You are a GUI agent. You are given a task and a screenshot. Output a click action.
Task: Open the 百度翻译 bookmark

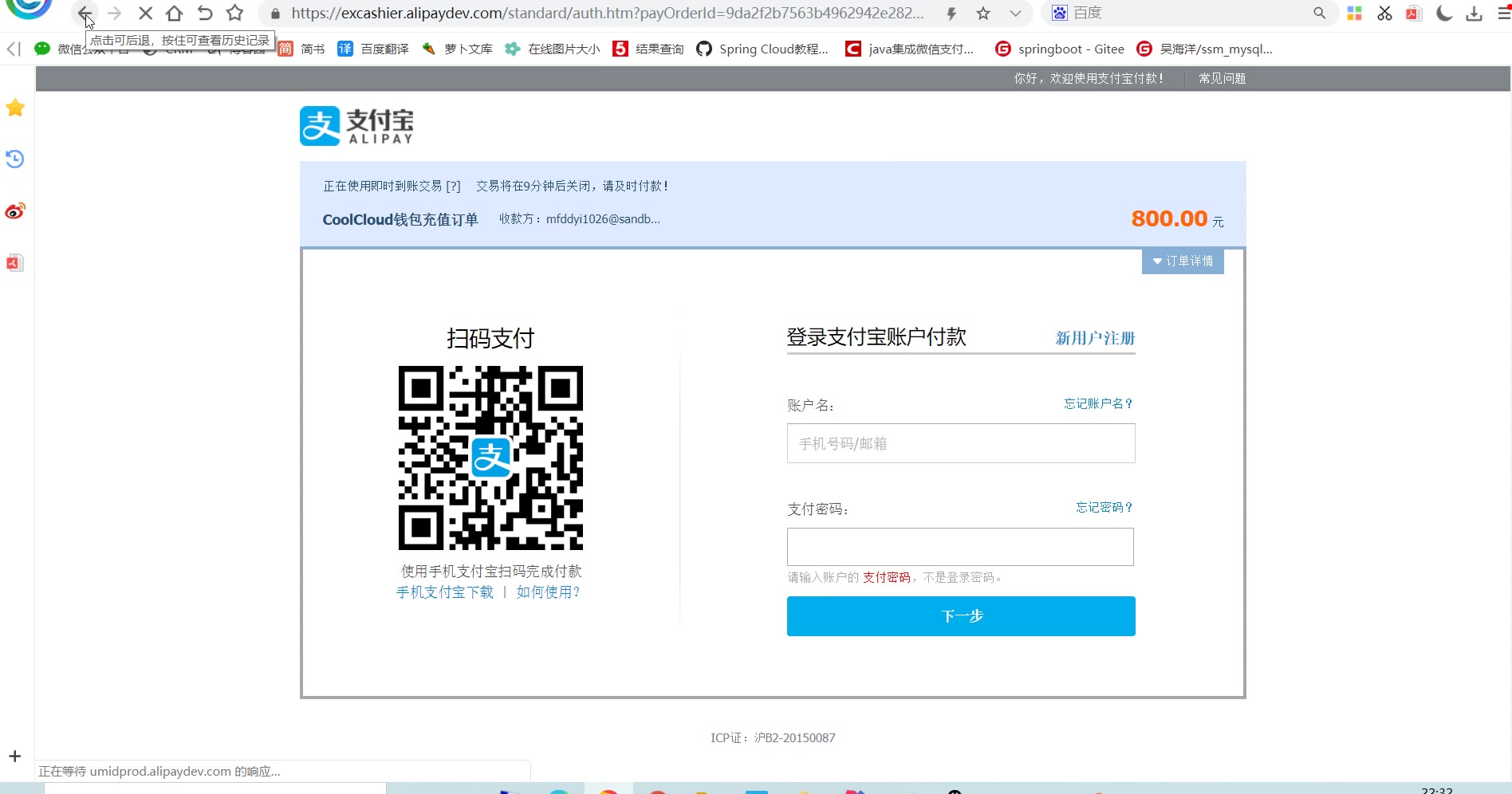[373, 49]
